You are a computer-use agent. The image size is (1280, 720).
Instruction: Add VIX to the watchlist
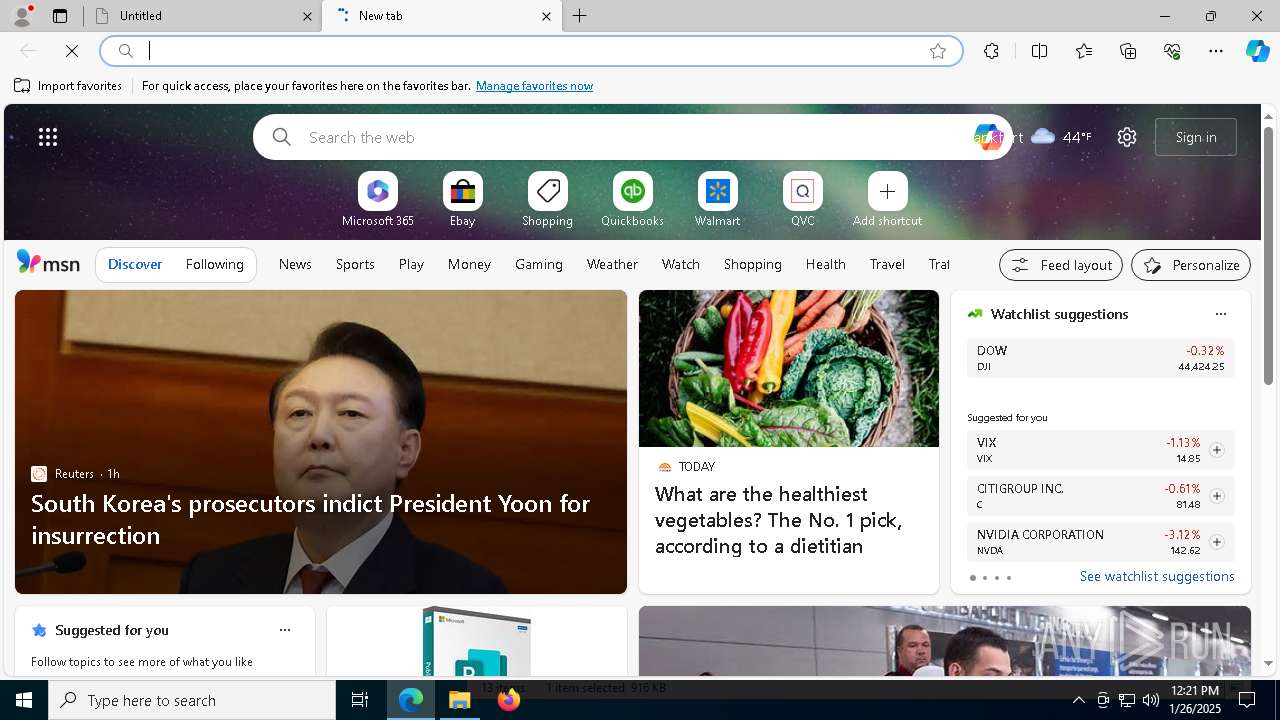click(x=1217, y=450)
